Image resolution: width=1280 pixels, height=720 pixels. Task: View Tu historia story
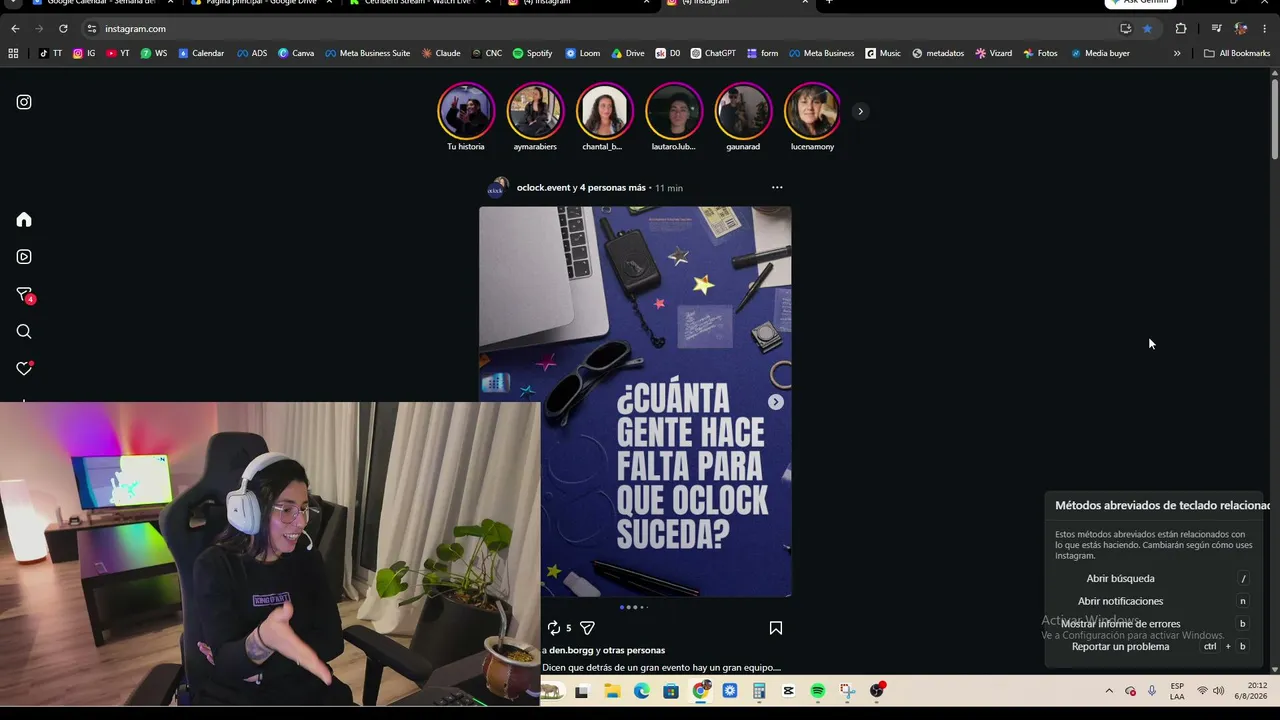click(x=466, y=111)
